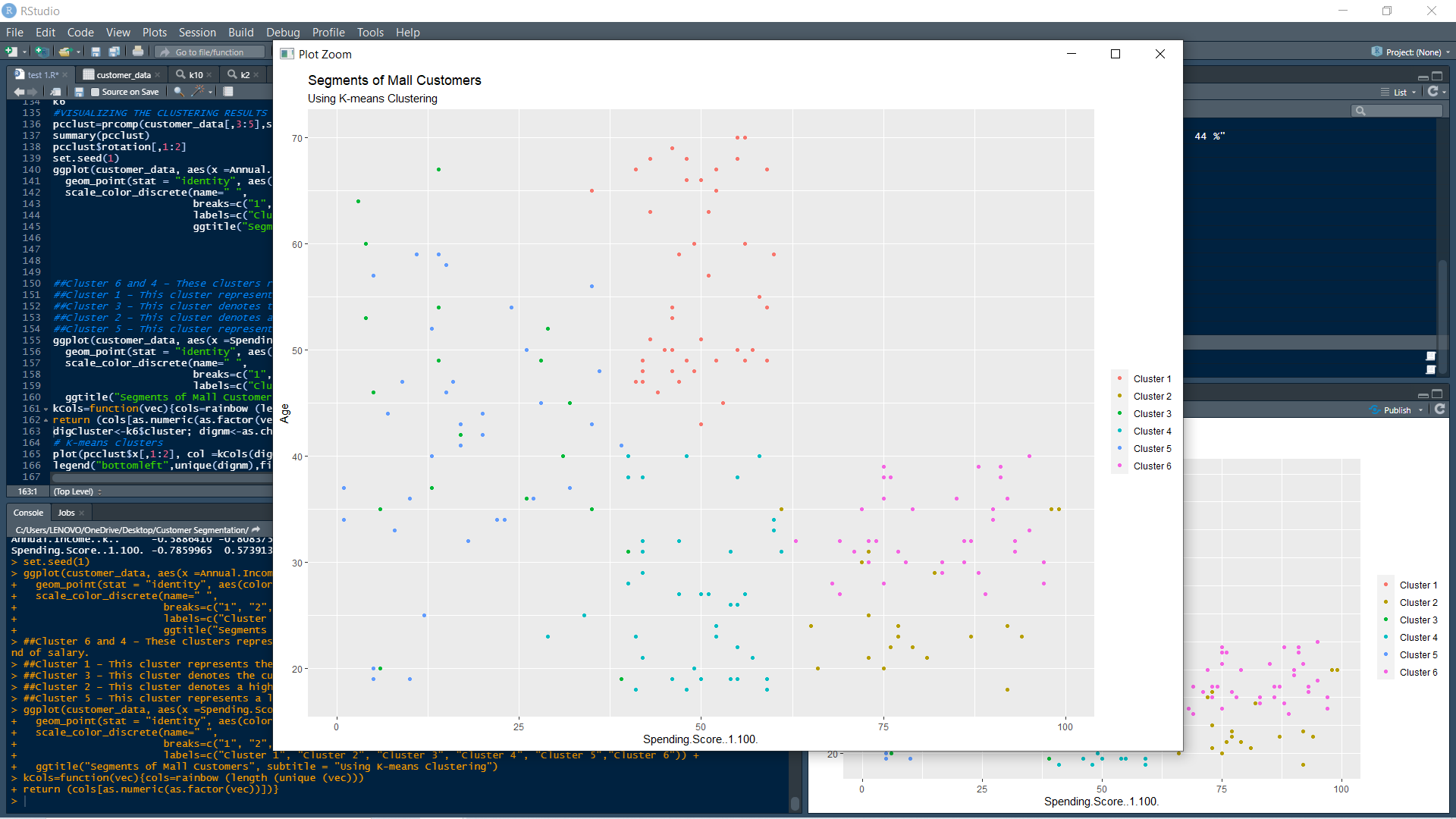Viewport: 1456px width, 819px height.
Task: Click the Find/Replace magnifier icon in editor
Action: 178,92
